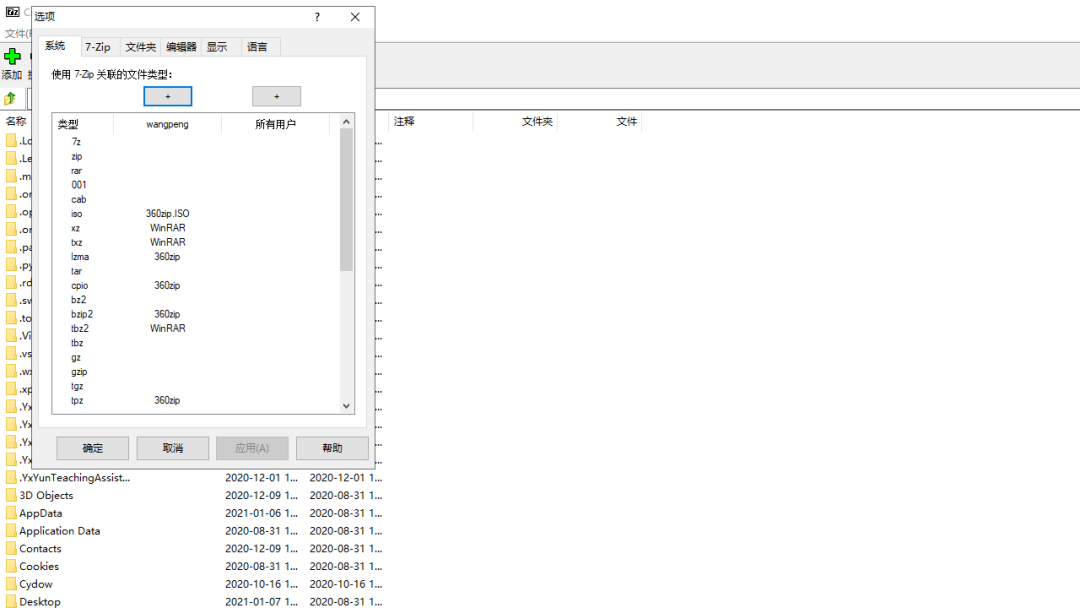Click the 7-Zip app icon in title bar
This screenshot has width=1080, height=608.
point(12,12)
